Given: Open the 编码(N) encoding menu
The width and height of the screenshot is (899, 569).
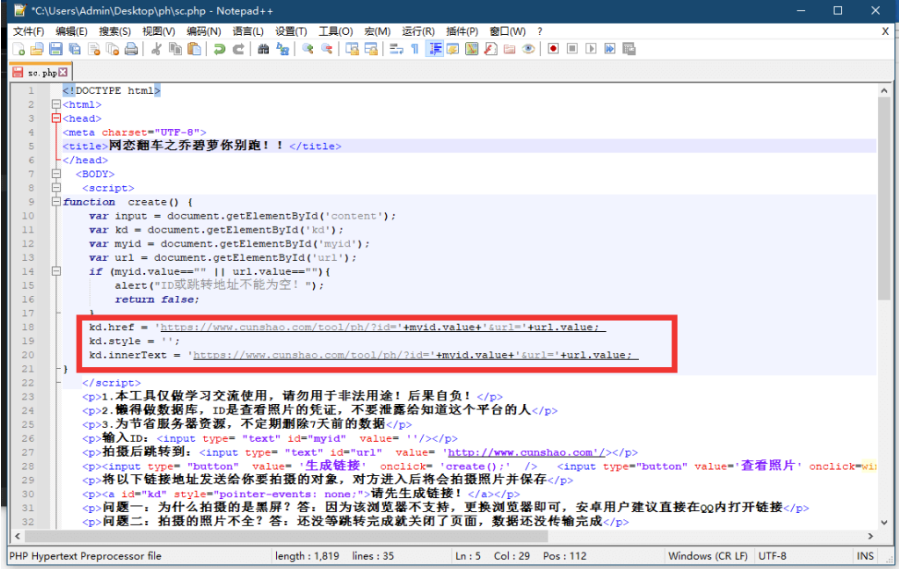Looking at the screenshot, I should point(203,31).
